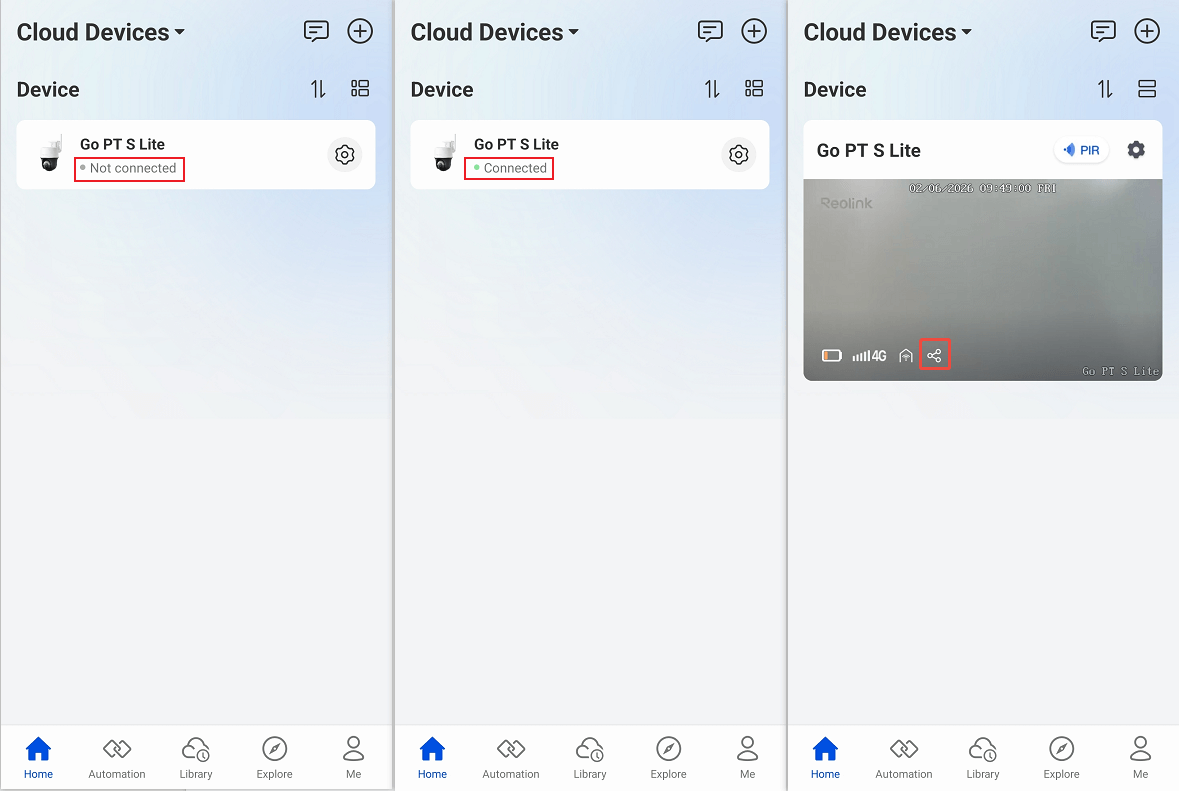
Task: Expand Cloud Devices dropdown above the Not connected device
Action: 100,32
